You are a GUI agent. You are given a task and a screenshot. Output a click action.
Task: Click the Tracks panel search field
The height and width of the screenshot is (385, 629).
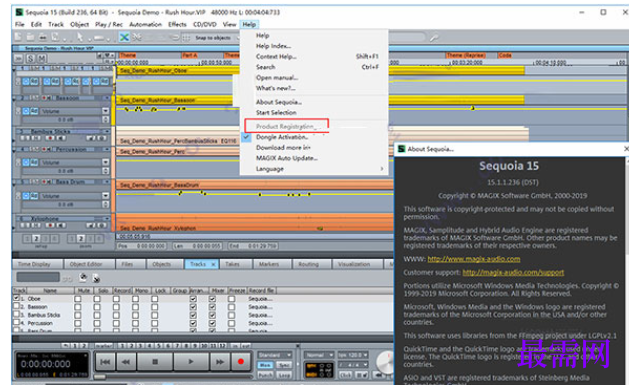click(x=38, y=277)
